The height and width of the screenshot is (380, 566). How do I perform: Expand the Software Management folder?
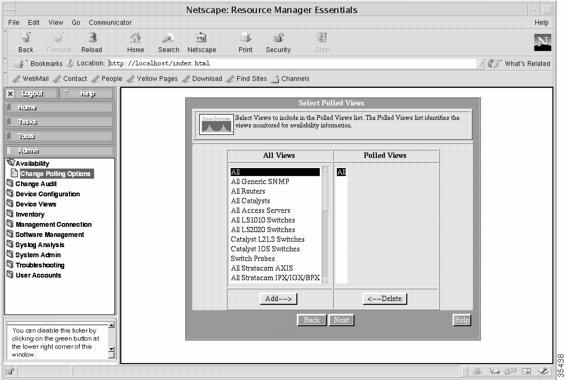45,235
